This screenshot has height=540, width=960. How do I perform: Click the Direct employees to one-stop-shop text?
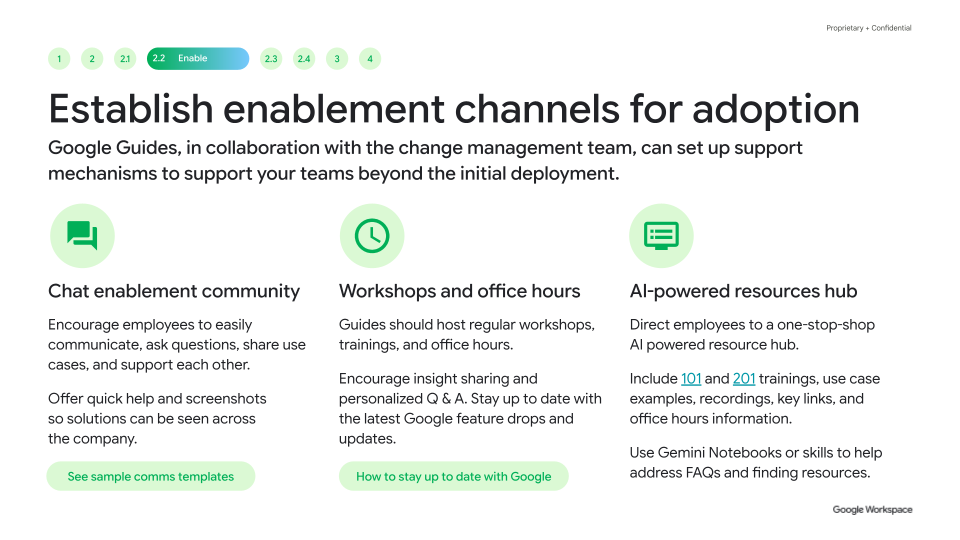tap(752, 335)
